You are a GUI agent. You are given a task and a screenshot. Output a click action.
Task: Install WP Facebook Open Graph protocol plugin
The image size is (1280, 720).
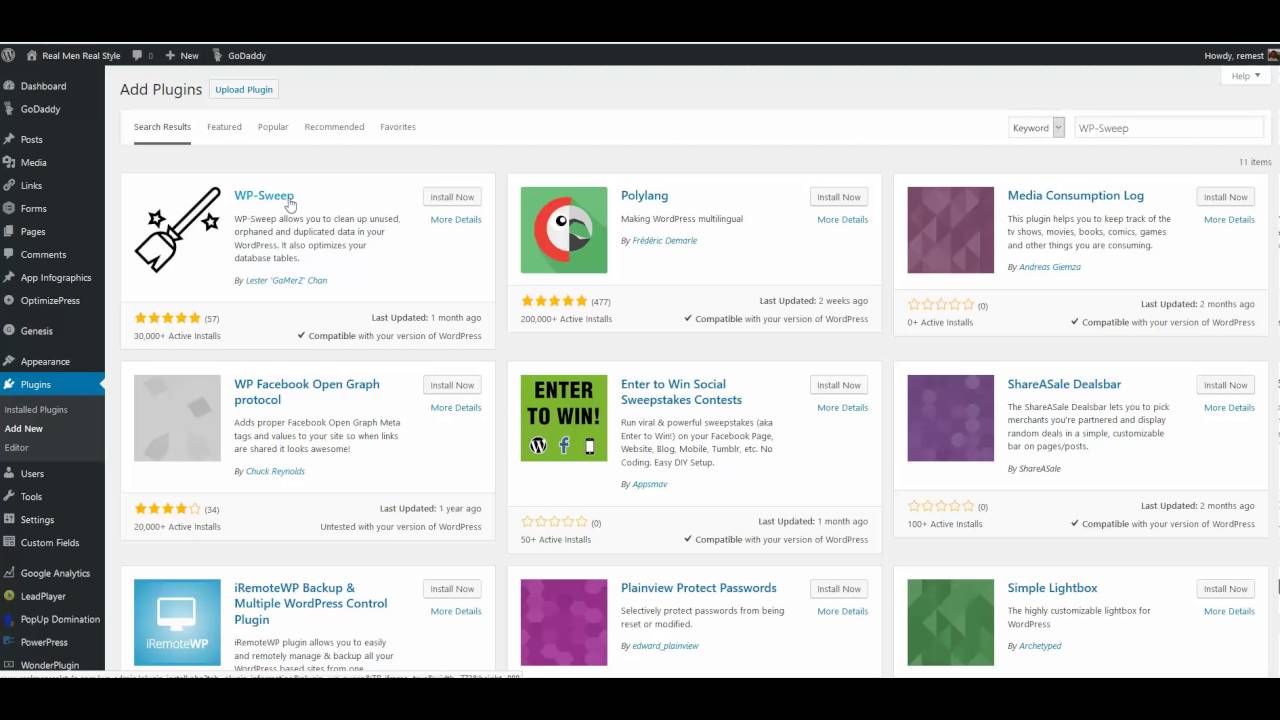452,385
